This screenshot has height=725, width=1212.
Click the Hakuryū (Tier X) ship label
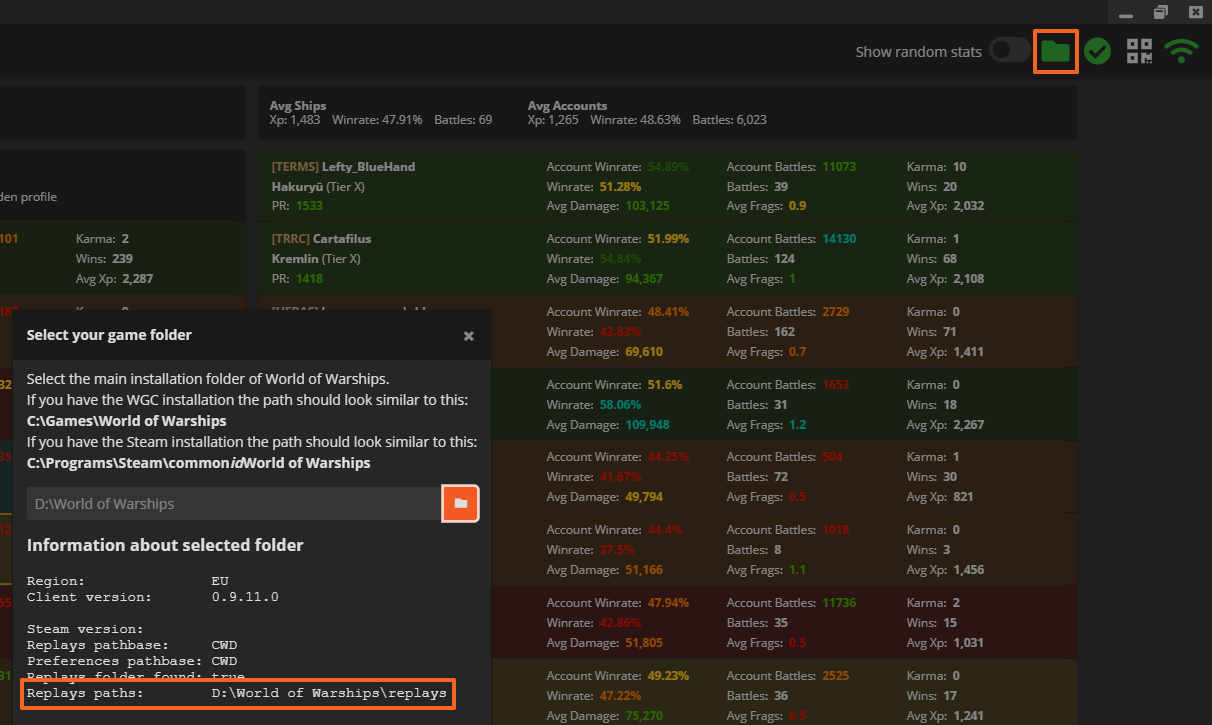tap(318, 186)
